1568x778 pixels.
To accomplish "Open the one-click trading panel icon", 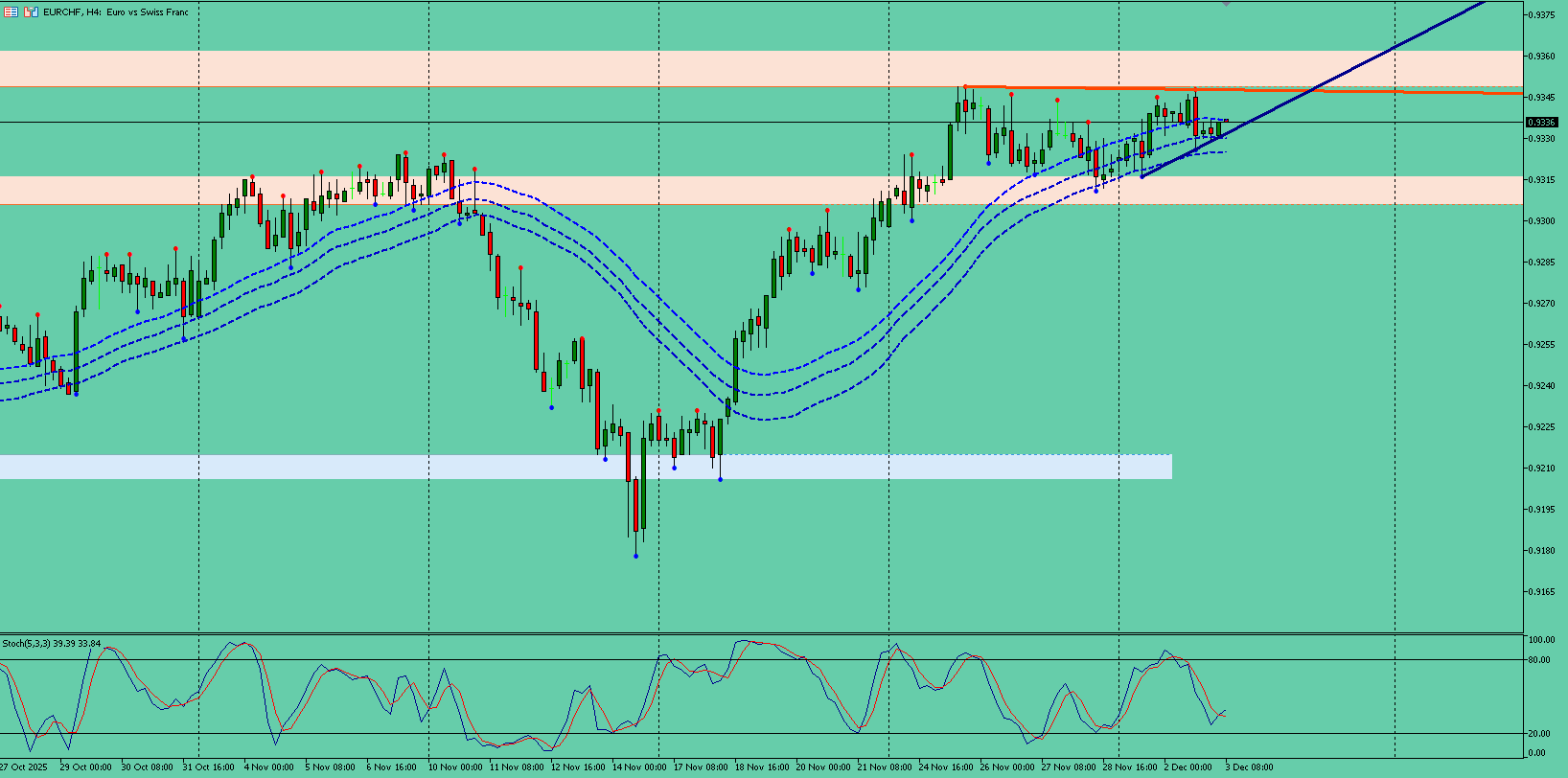I will point(12,12).
